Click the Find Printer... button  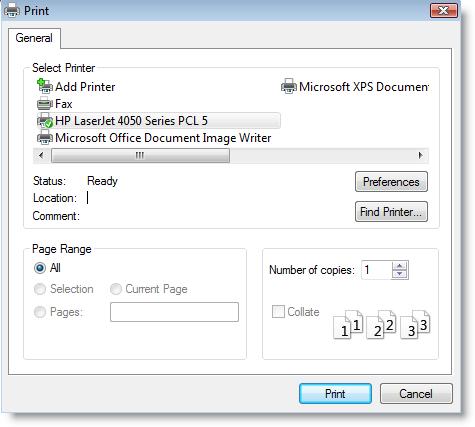391,212
